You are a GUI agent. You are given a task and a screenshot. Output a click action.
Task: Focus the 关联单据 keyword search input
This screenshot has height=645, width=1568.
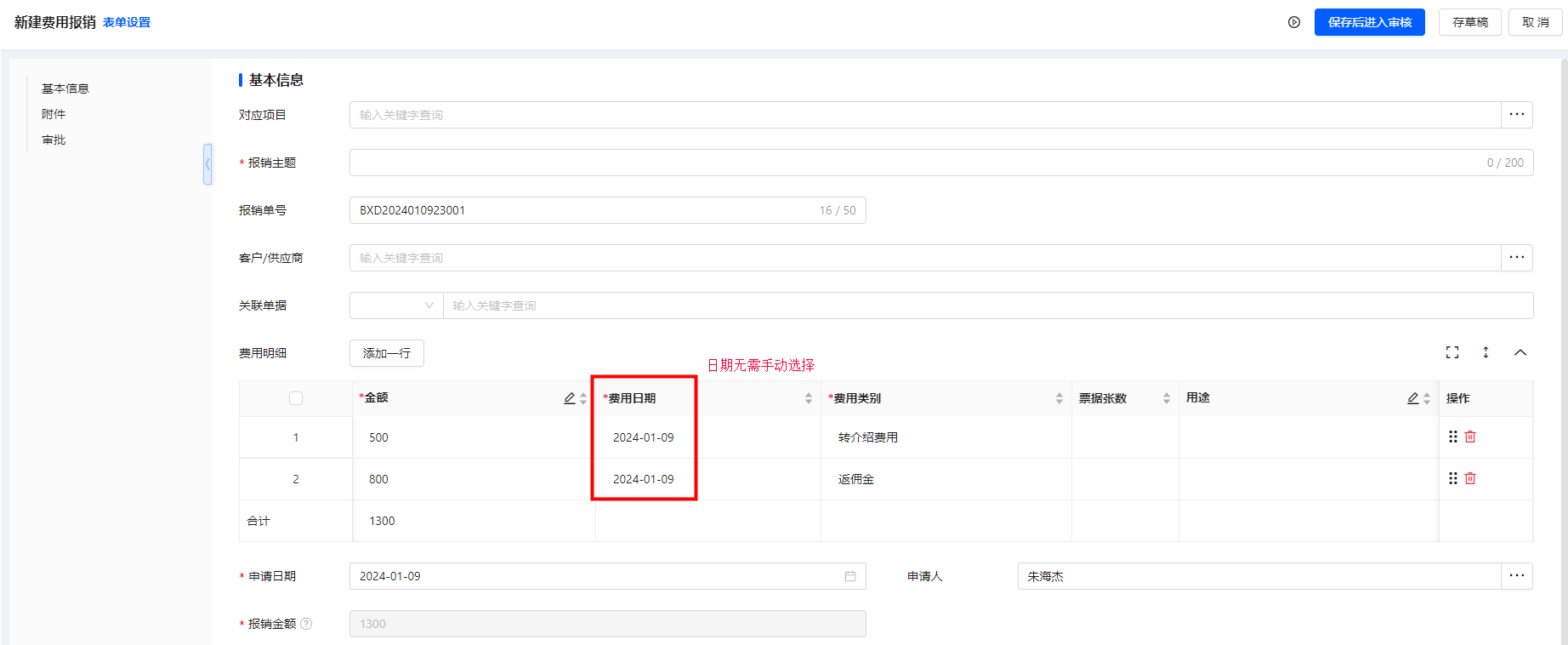pos(988,305)
